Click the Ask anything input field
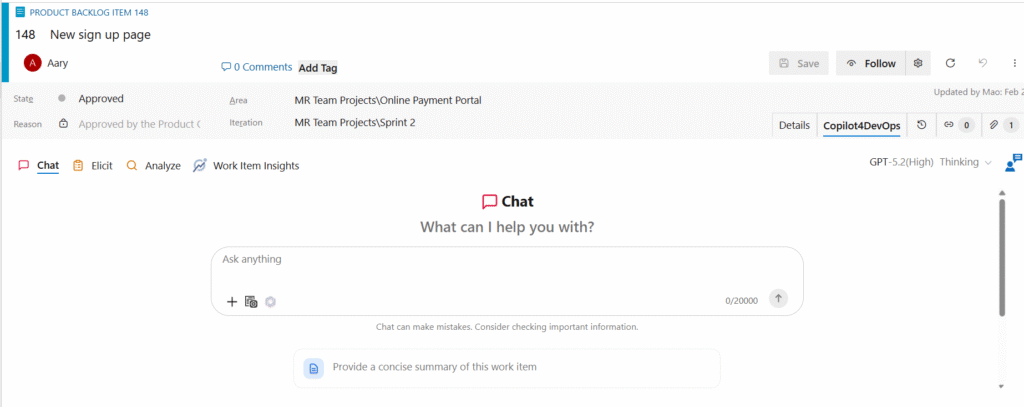This screenshot has width=1024, height=407. point(506,266)
